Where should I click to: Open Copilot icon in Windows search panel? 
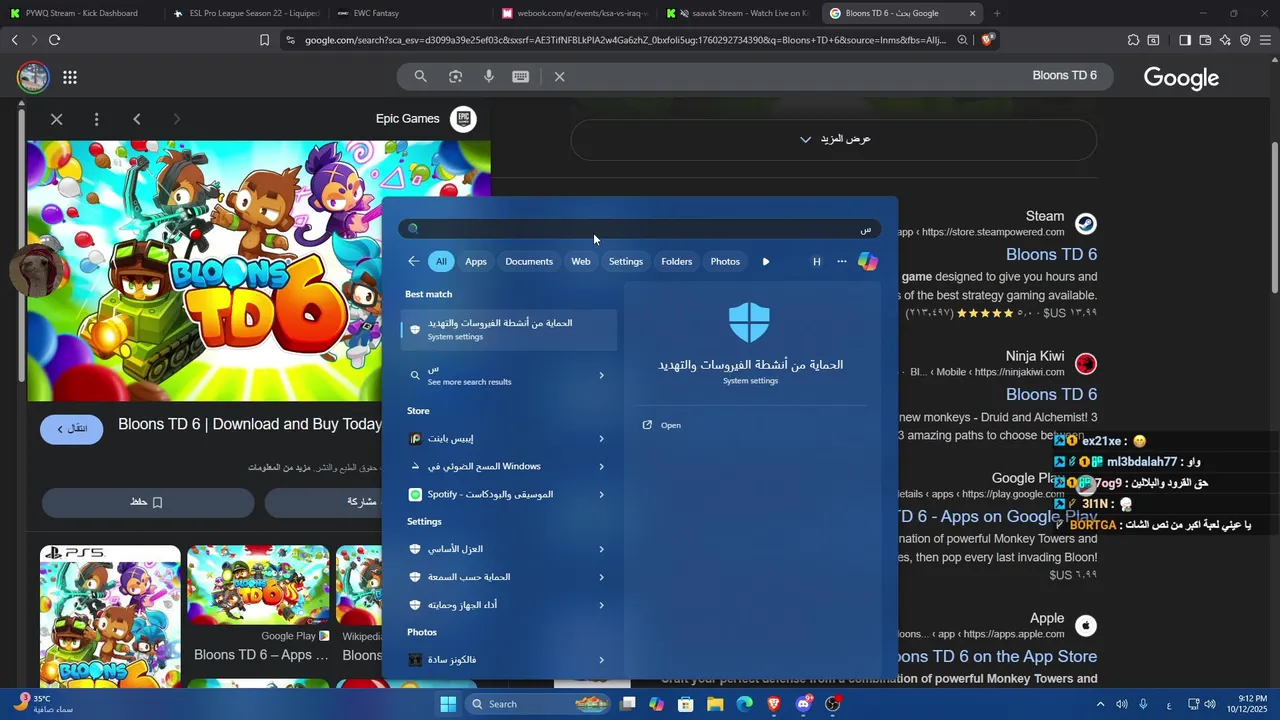pos(868,261)
